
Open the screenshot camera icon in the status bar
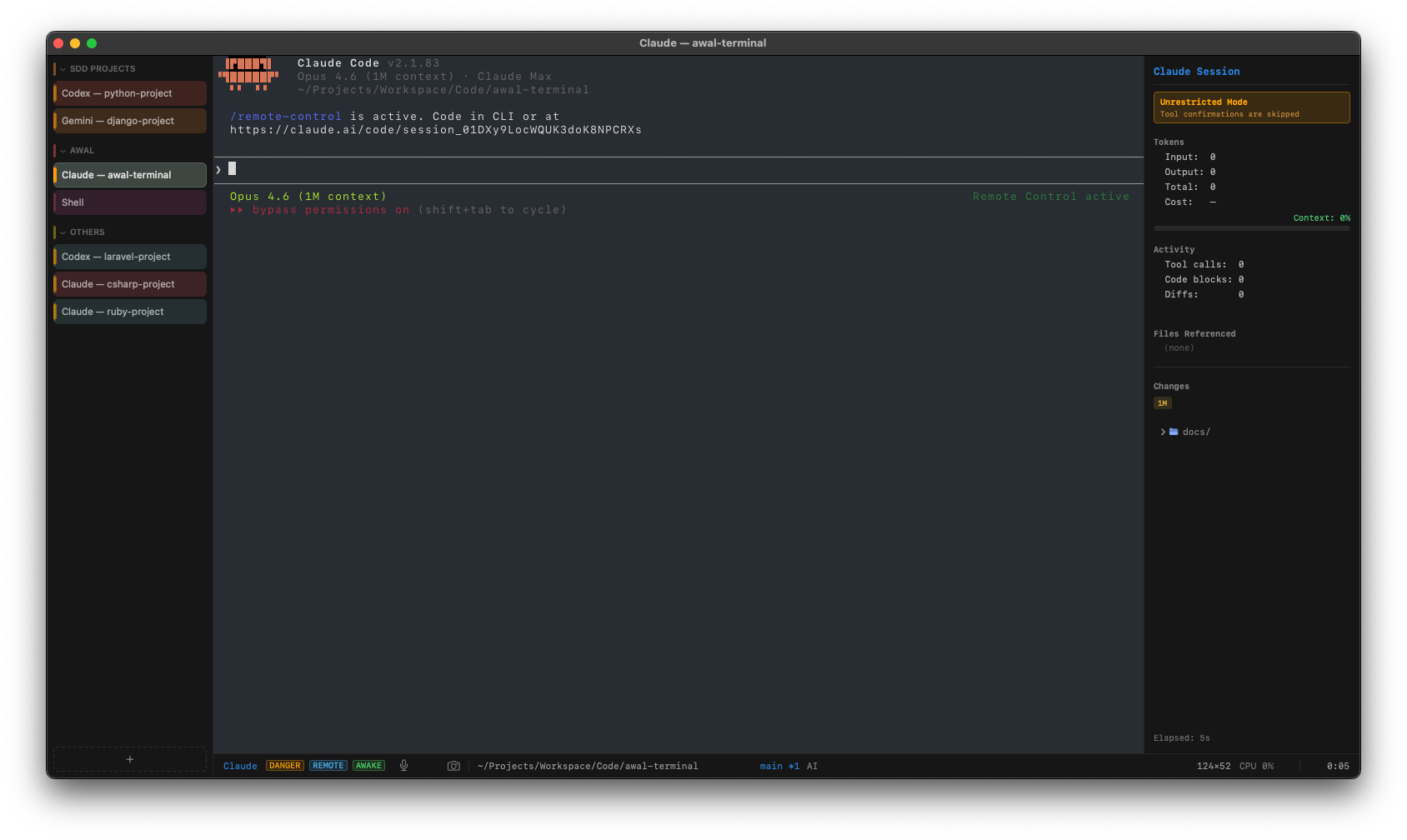(453, 765)
